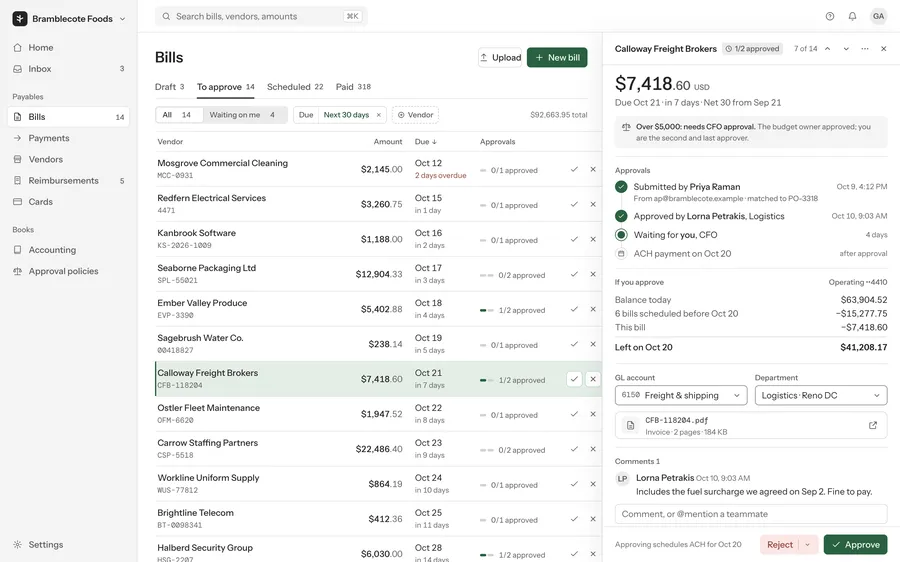The image size is (900, 562).
Task: Select the Halberd Security Group row
Action: pyautogui.click(x=378, y=550)
